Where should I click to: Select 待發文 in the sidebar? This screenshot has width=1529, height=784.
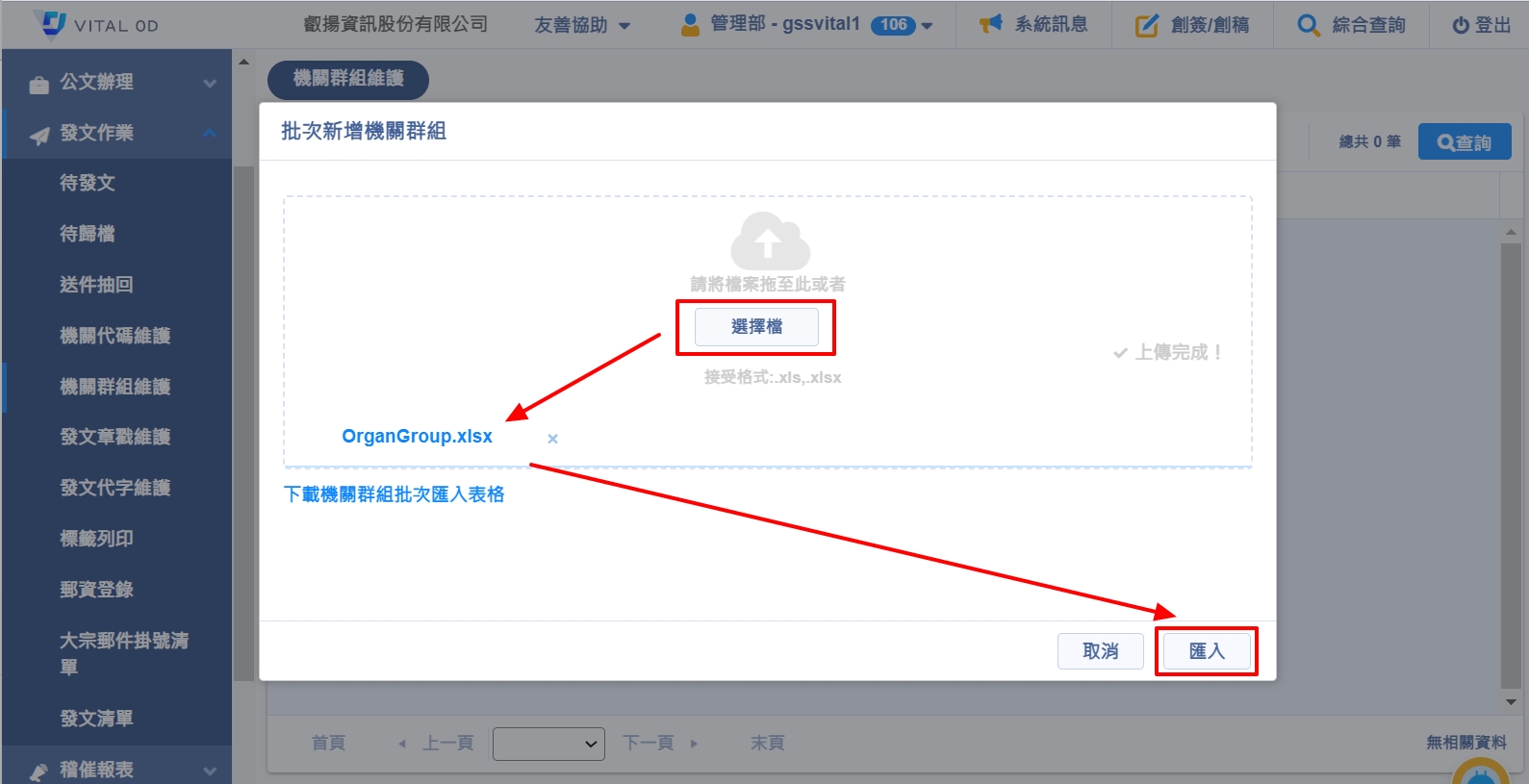(x=88, y=183)
